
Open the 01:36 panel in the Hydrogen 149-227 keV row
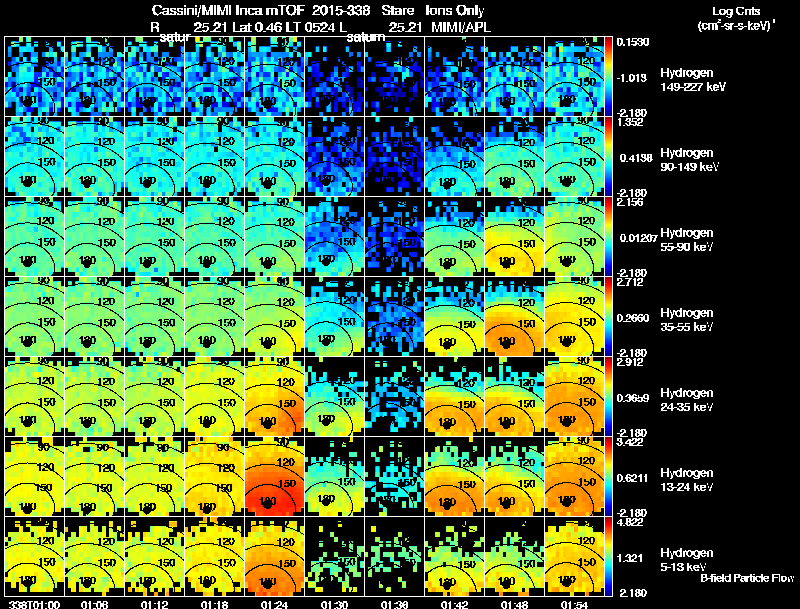[394, 77]
